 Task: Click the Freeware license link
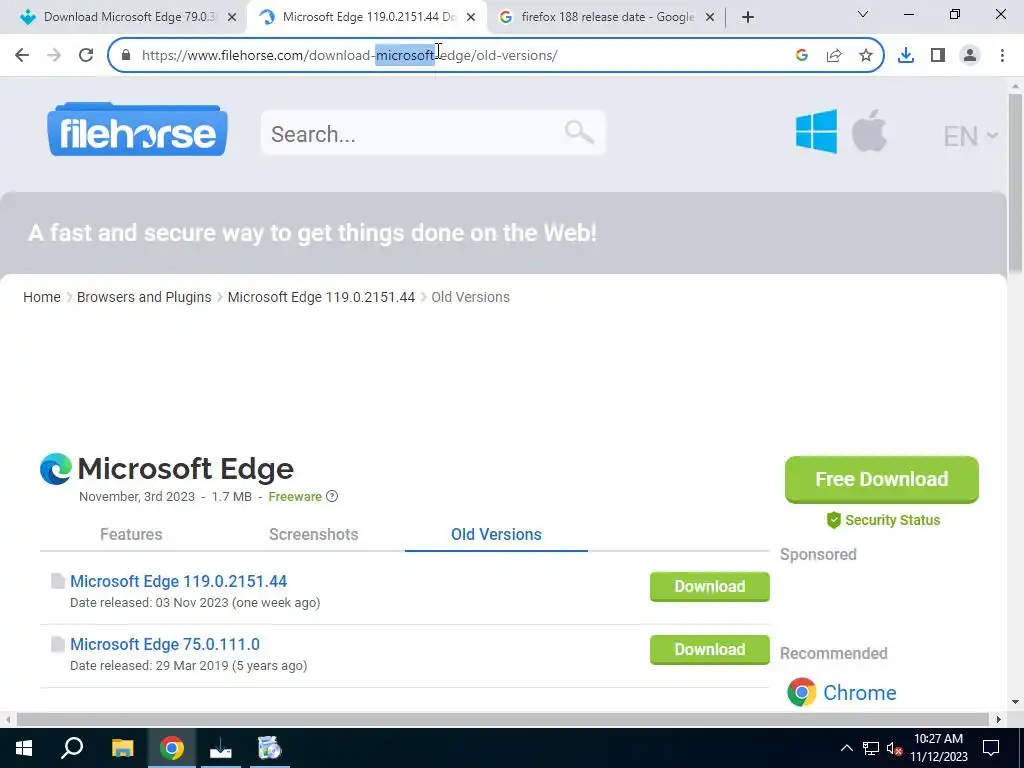click(295, 496)
